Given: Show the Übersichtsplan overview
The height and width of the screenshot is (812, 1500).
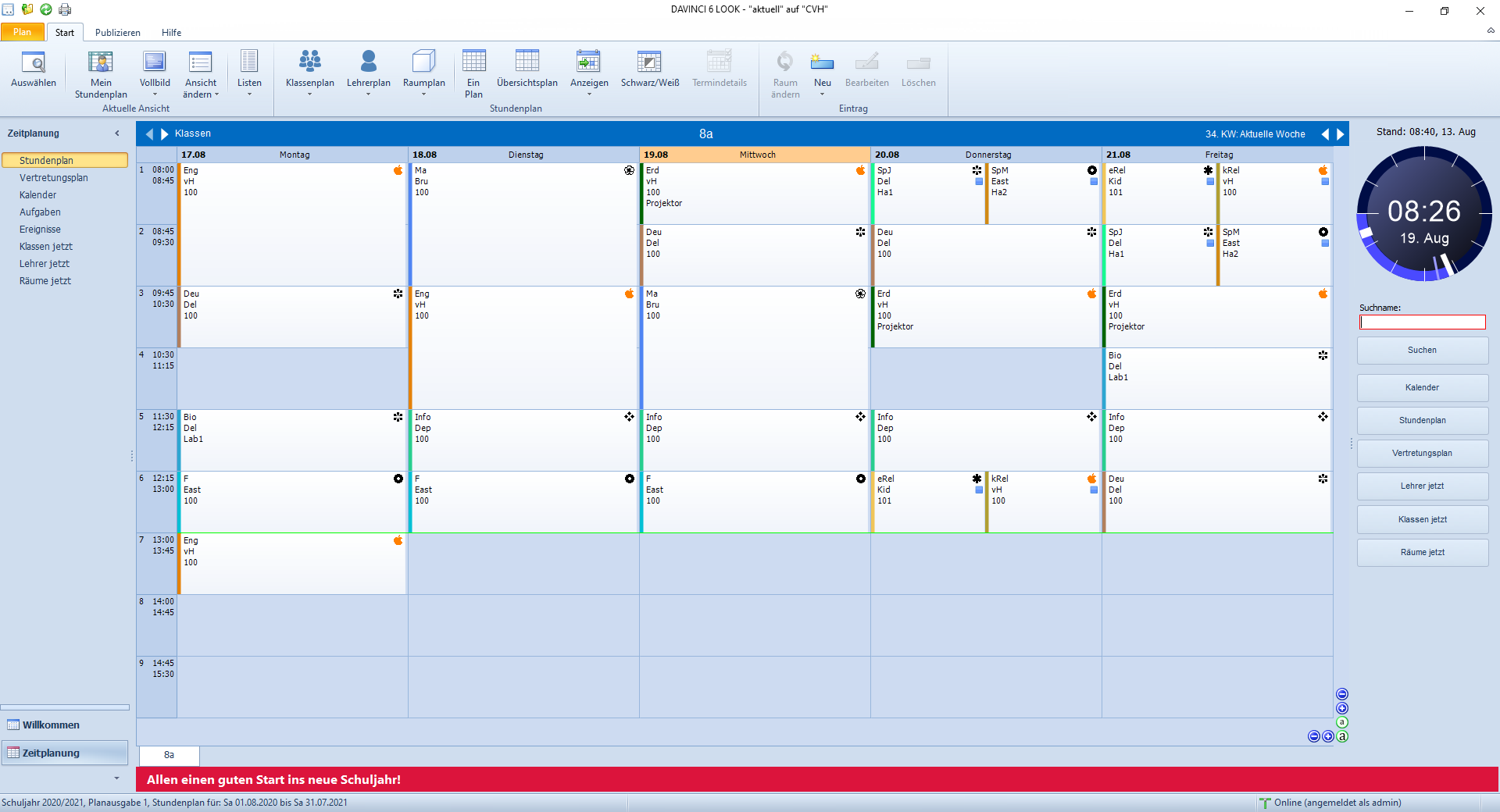Looking at the screenshot, I should (x=527, y=70).
